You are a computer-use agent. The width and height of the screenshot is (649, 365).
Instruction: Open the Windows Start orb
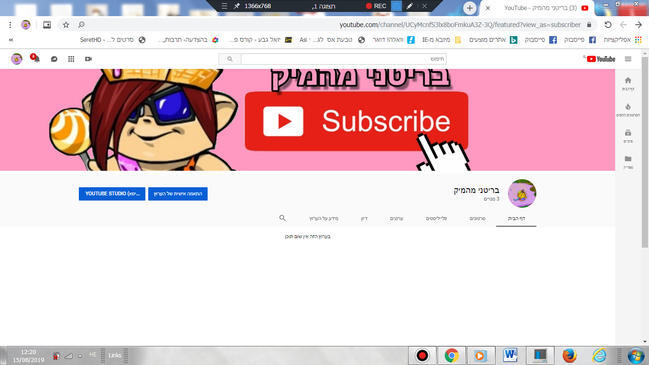(635, 355)
